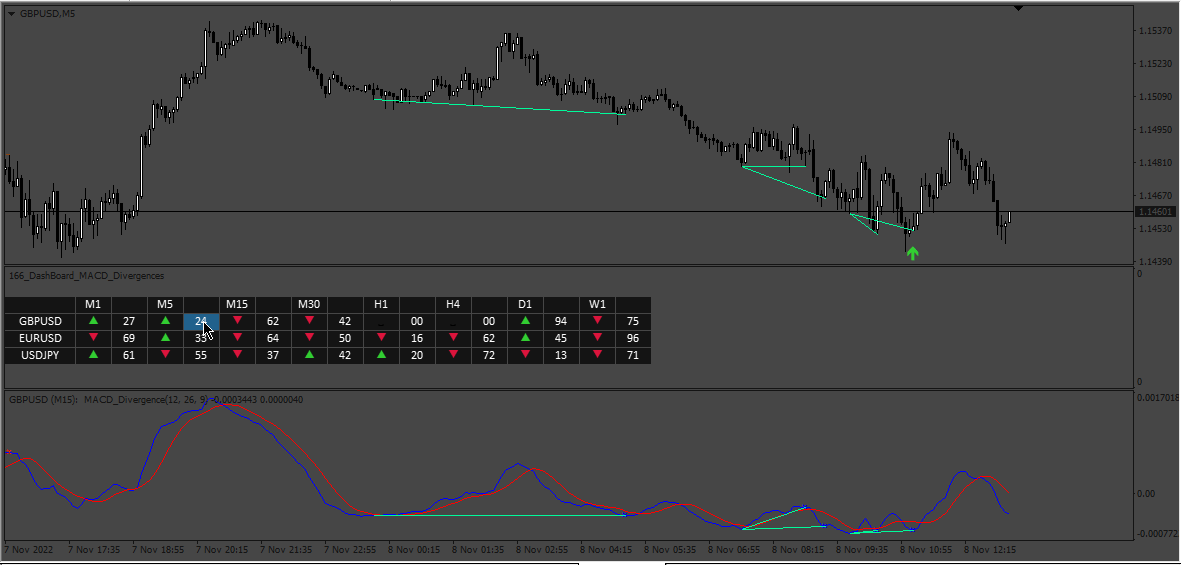
Task: Open USDJPY H4 cell with value 72
Action: coord(489,356)
